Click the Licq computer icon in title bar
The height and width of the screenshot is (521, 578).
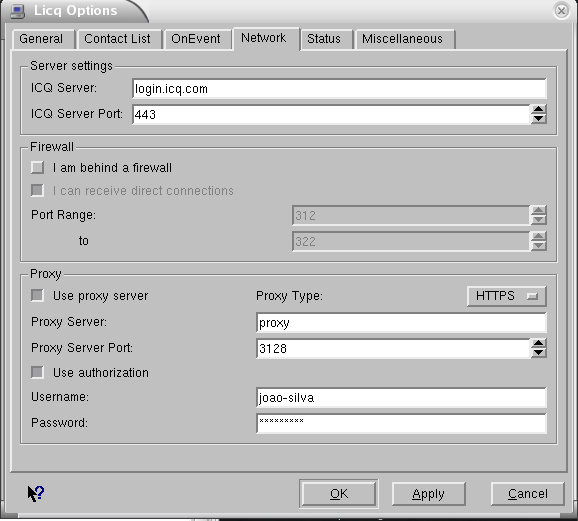pos(17,11)
